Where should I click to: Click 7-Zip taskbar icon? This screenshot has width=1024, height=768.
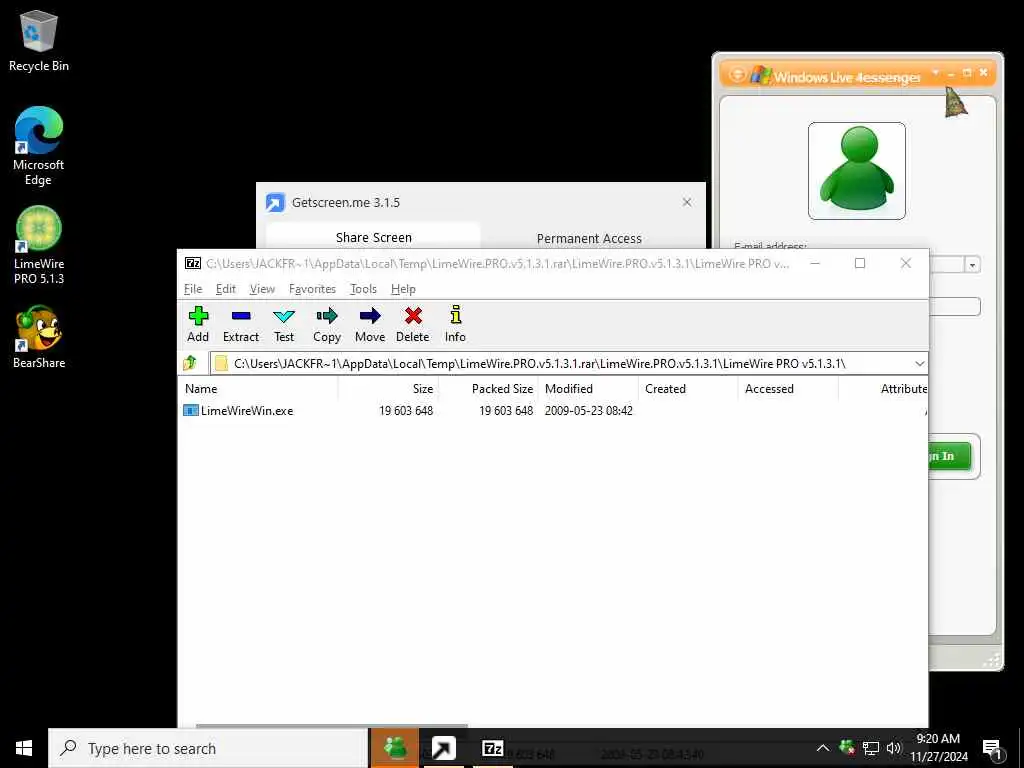pos(492,748)
